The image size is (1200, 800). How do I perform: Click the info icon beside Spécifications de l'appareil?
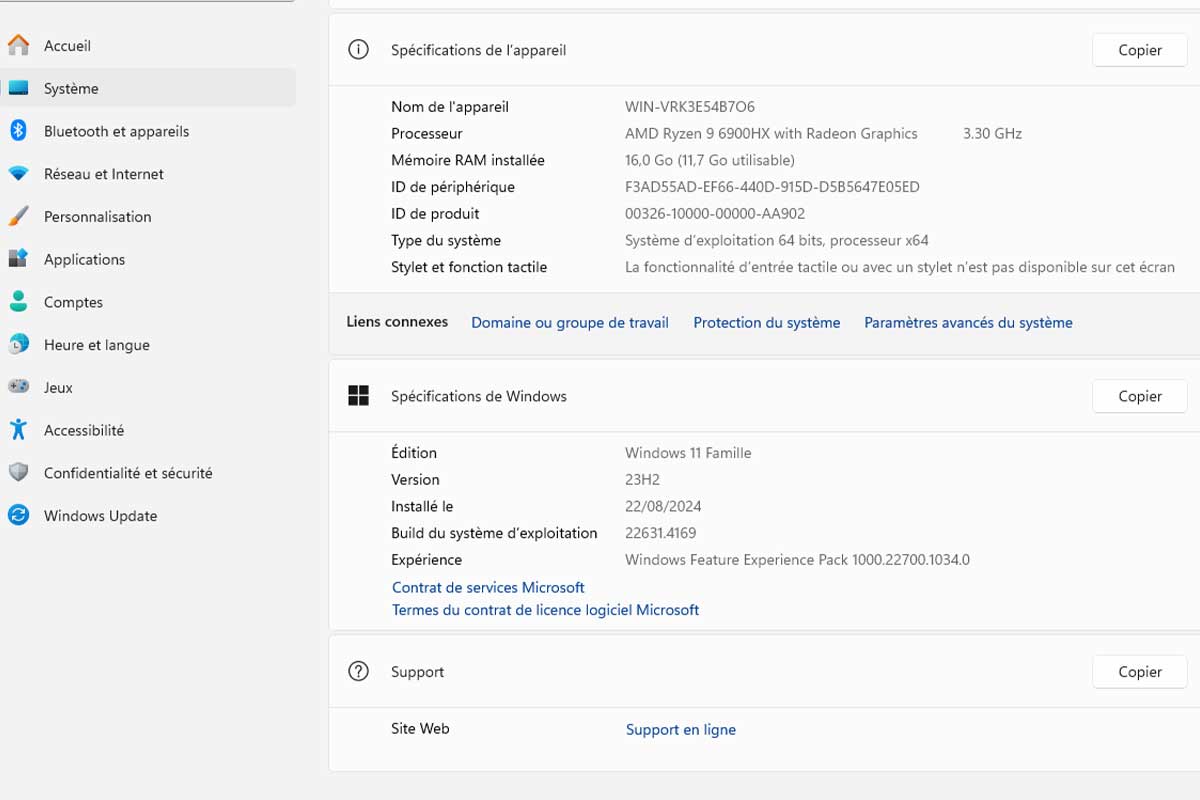pos(358,49)
